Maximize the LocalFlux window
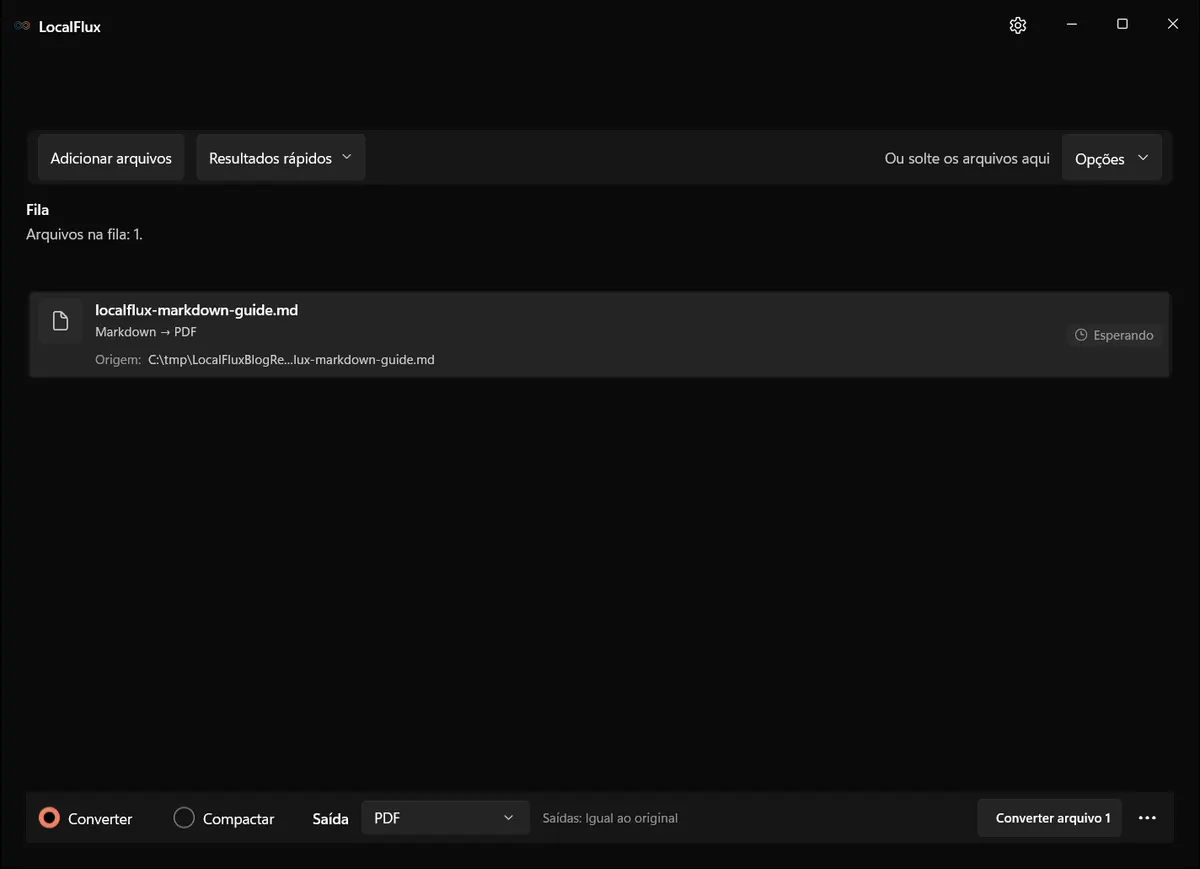The image size is (1200, 869). click(1122, 25)
